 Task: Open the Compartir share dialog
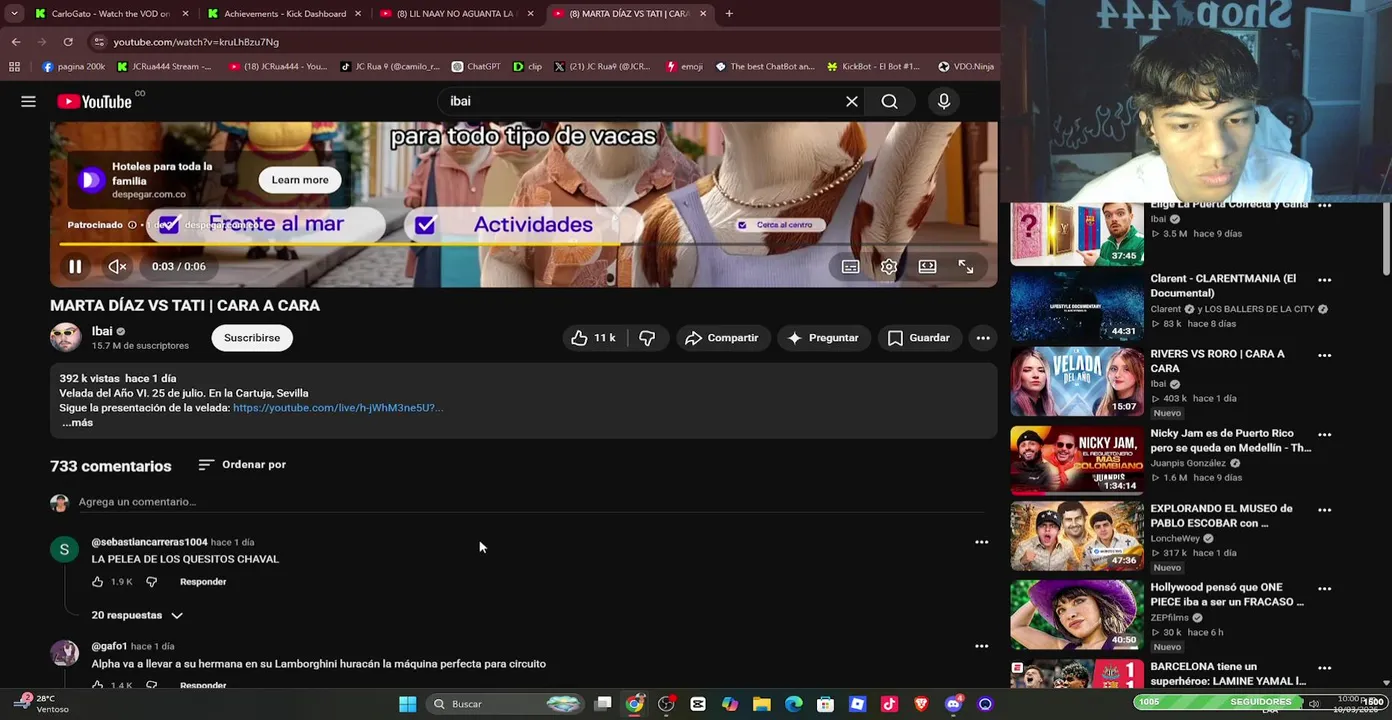click(721, 338)
